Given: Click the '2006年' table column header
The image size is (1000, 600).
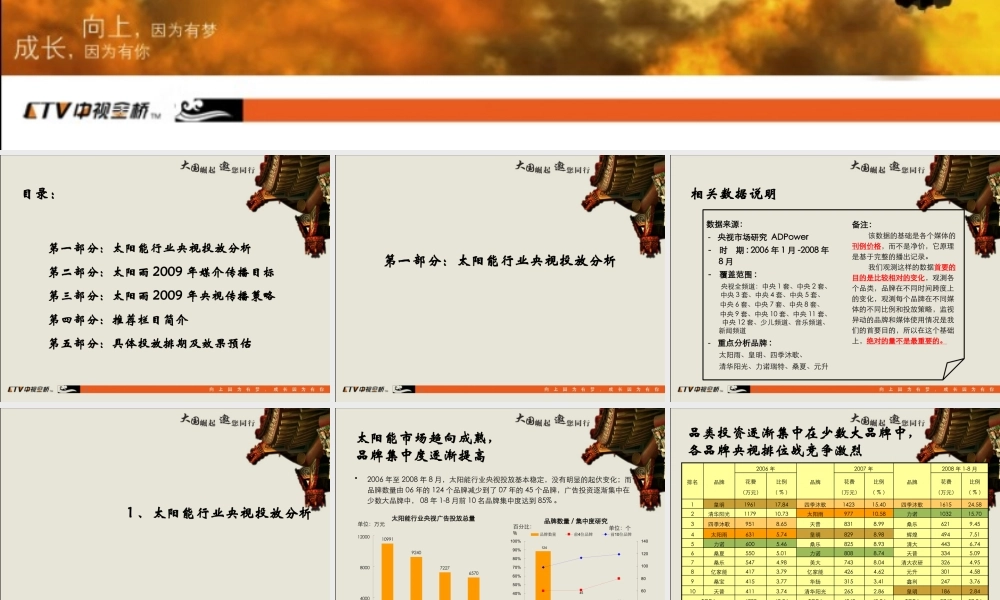Looking at the screenshot, I should click(765, 468).
